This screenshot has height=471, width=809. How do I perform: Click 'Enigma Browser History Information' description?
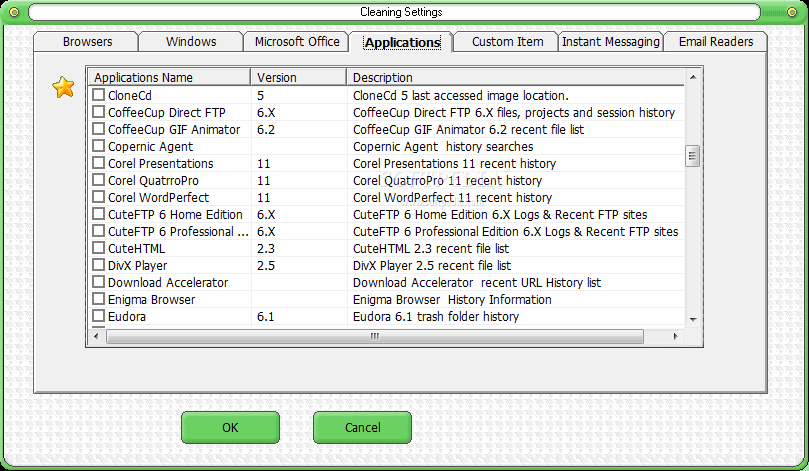[x=452, y=300]
